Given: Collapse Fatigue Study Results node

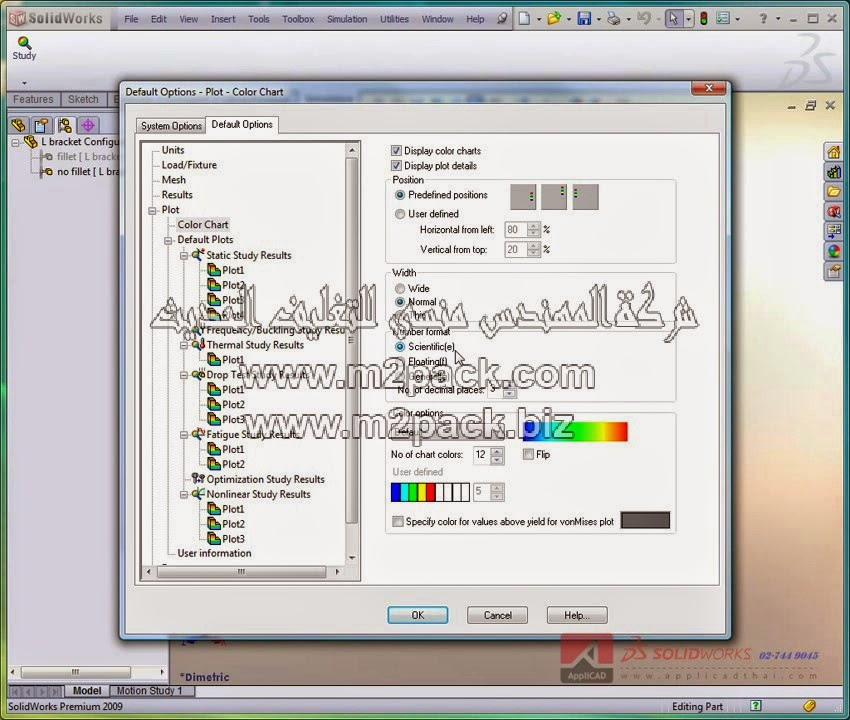Looking at the screenshot, I should click(184, 435).
